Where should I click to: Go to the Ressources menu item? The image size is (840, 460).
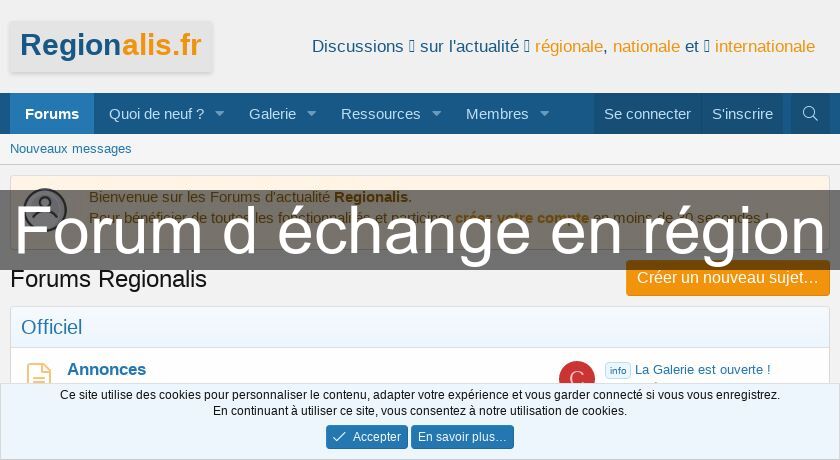tap(380, 114)
